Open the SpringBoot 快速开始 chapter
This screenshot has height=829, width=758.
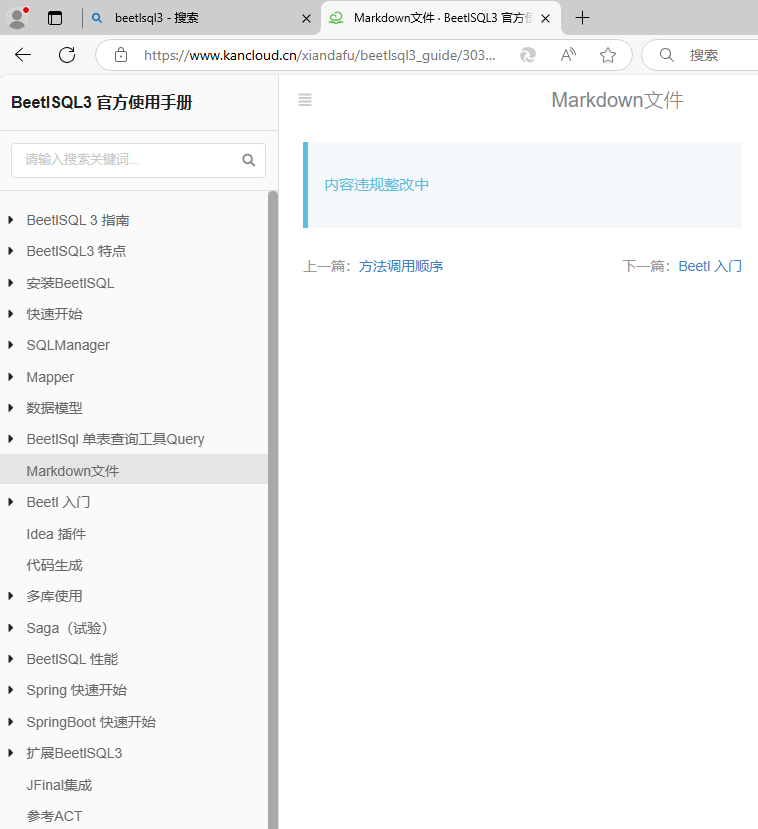[x=91, y=722]
